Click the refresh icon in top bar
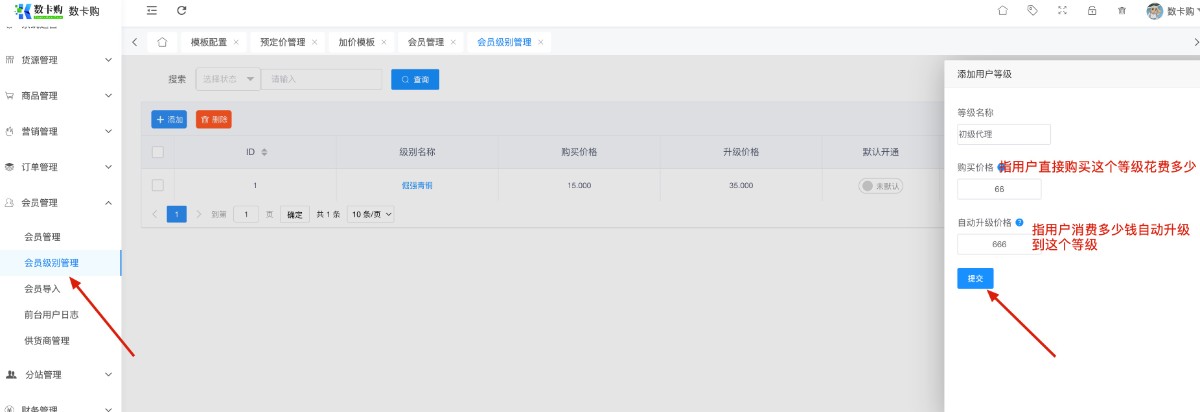 pos(181,10)
